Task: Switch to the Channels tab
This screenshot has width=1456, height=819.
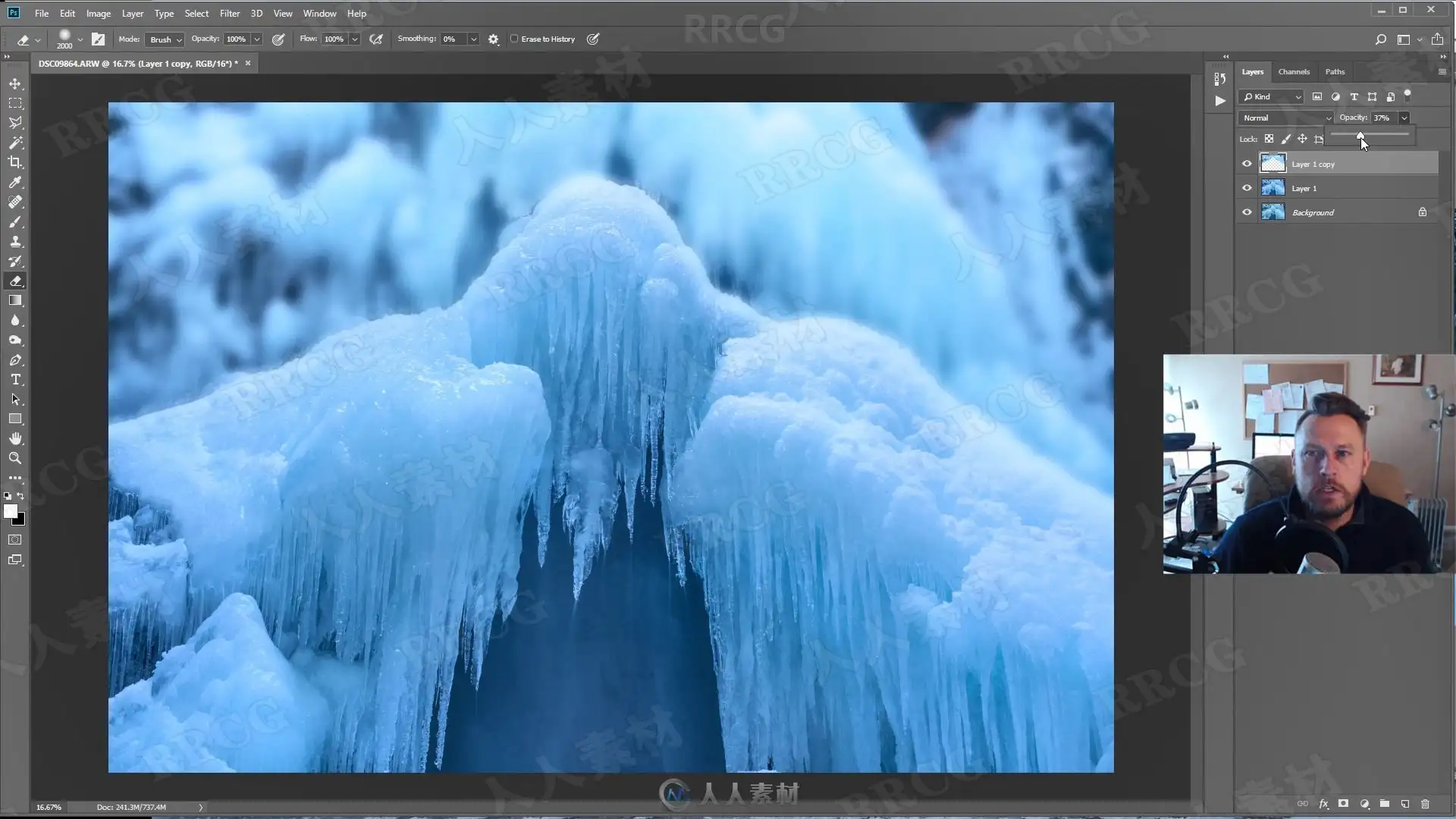Action: 1294,72
